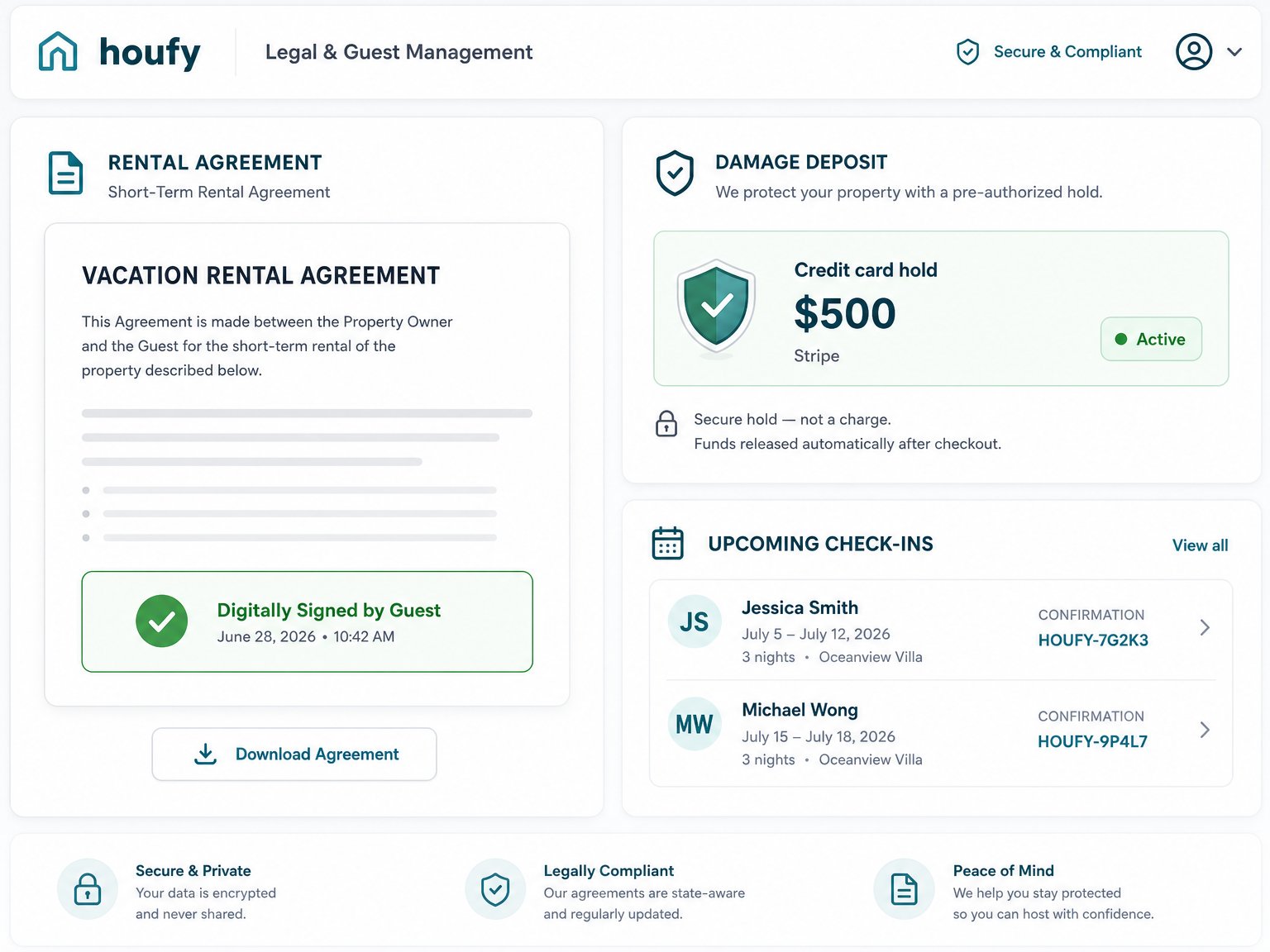
Task: Click the RENTAL AGREEMENT section title
Action: [215, 163]
